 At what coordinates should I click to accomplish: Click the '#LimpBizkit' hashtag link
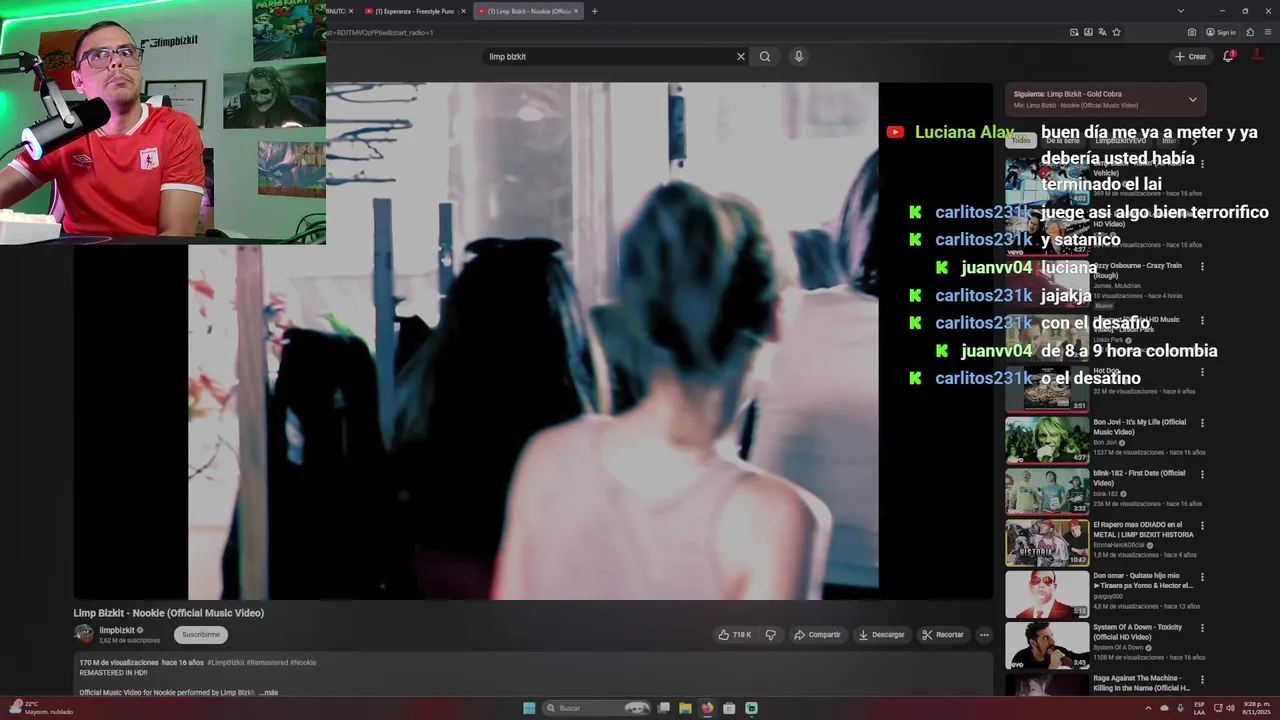226,662
